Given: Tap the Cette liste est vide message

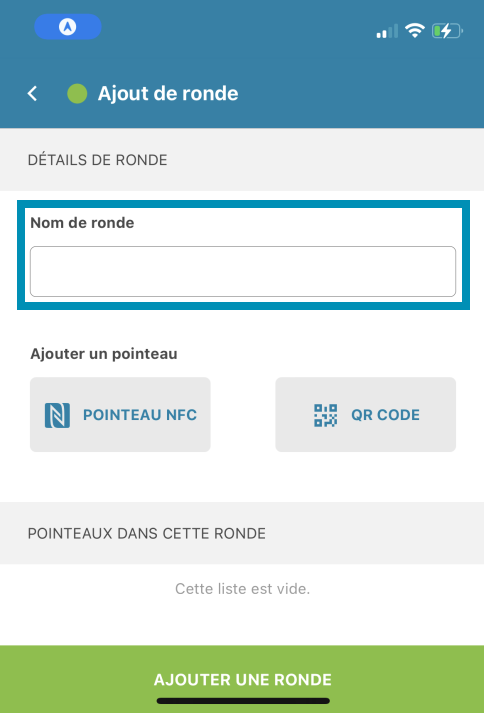Looking at the screenshot, I should tap(242, 589).
